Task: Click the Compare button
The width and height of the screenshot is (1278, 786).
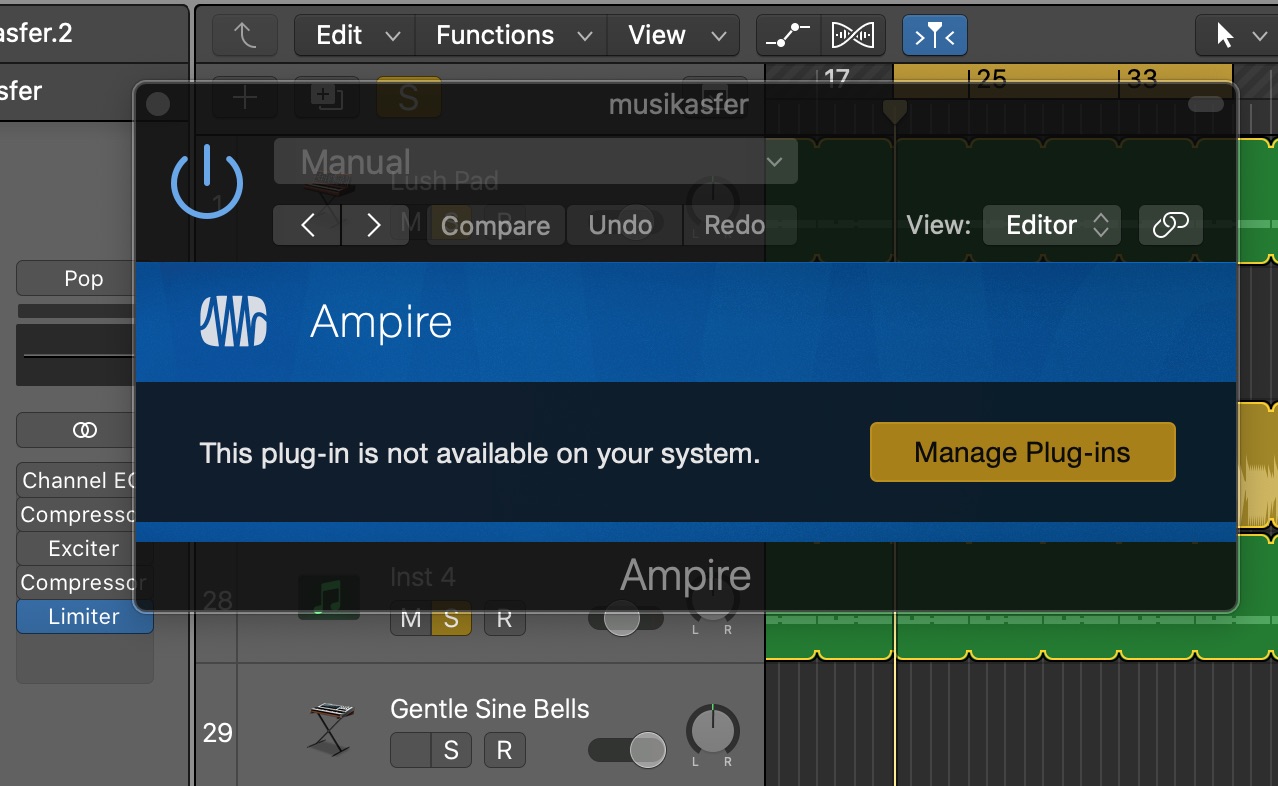Action: [x=496, y=225]
